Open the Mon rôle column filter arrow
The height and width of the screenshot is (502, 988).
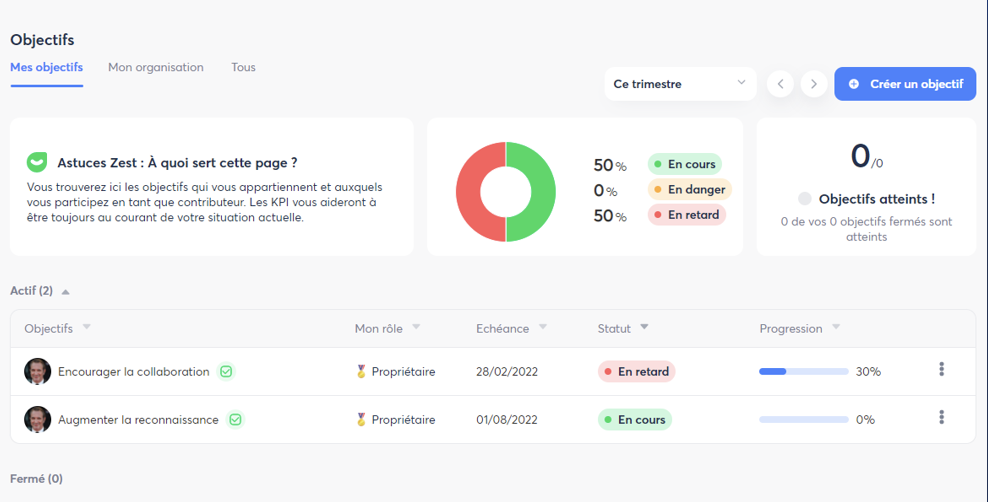(416, 327)
